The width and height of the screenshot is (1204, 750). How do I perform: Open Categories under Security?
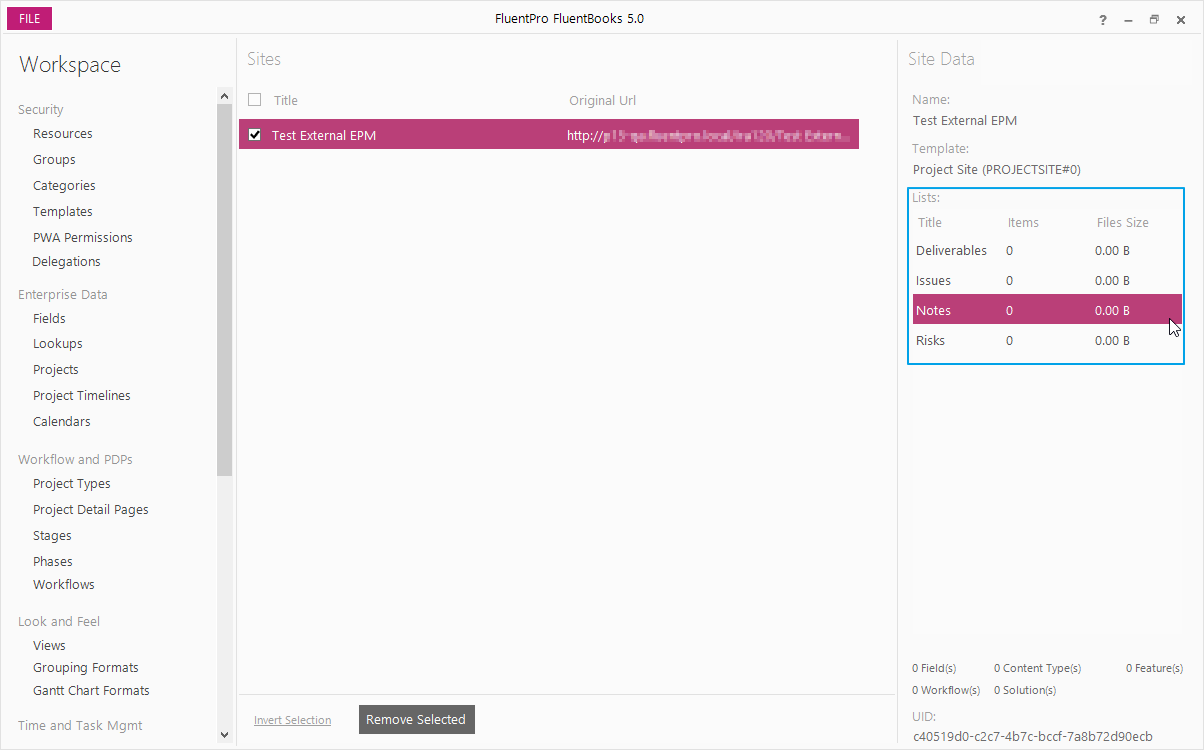click(x=64, y=186)
